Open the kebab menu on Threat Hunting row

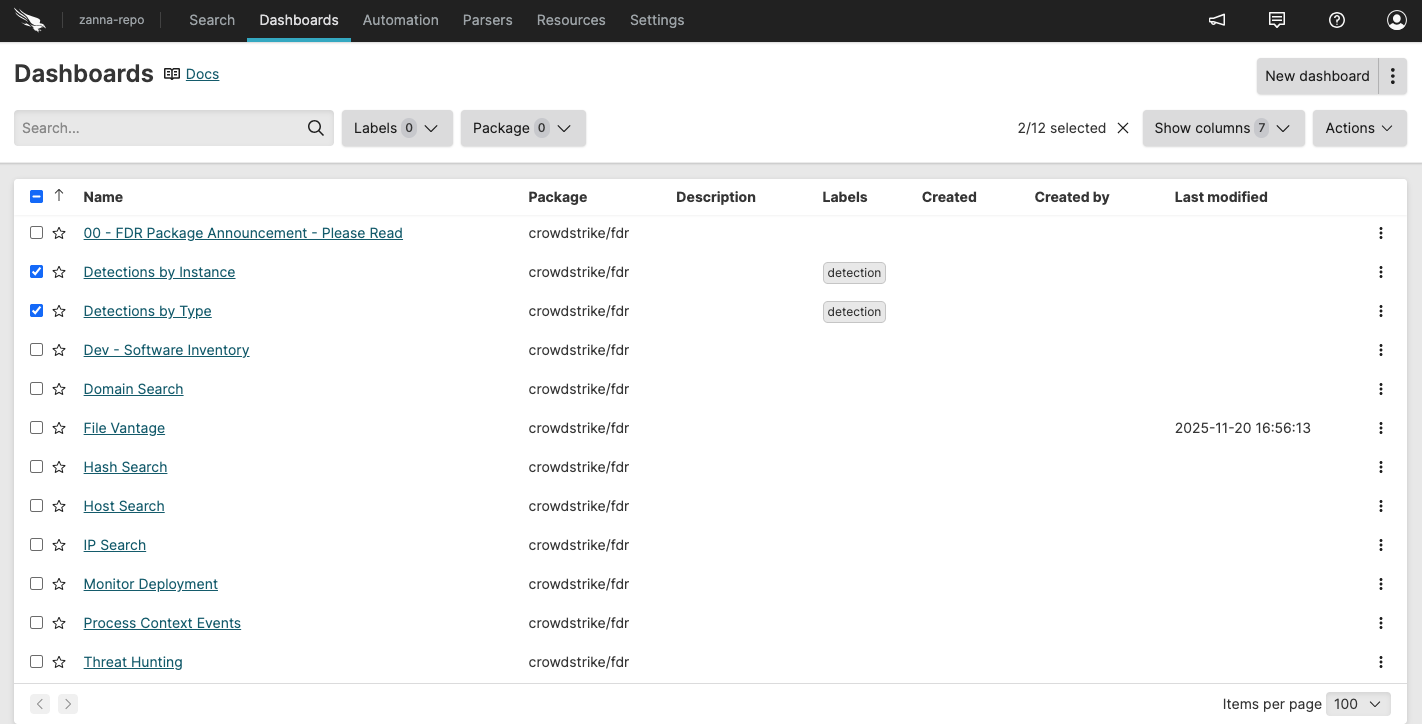[1381, 661]
